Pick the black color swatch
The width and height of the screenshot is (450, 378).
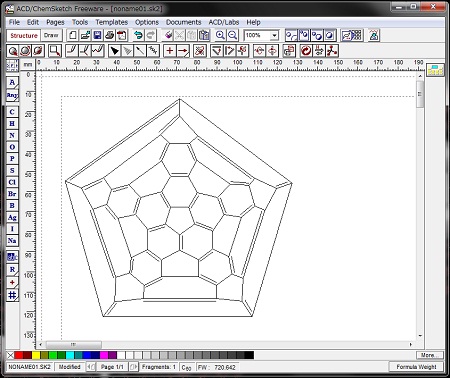pos(249,355)
